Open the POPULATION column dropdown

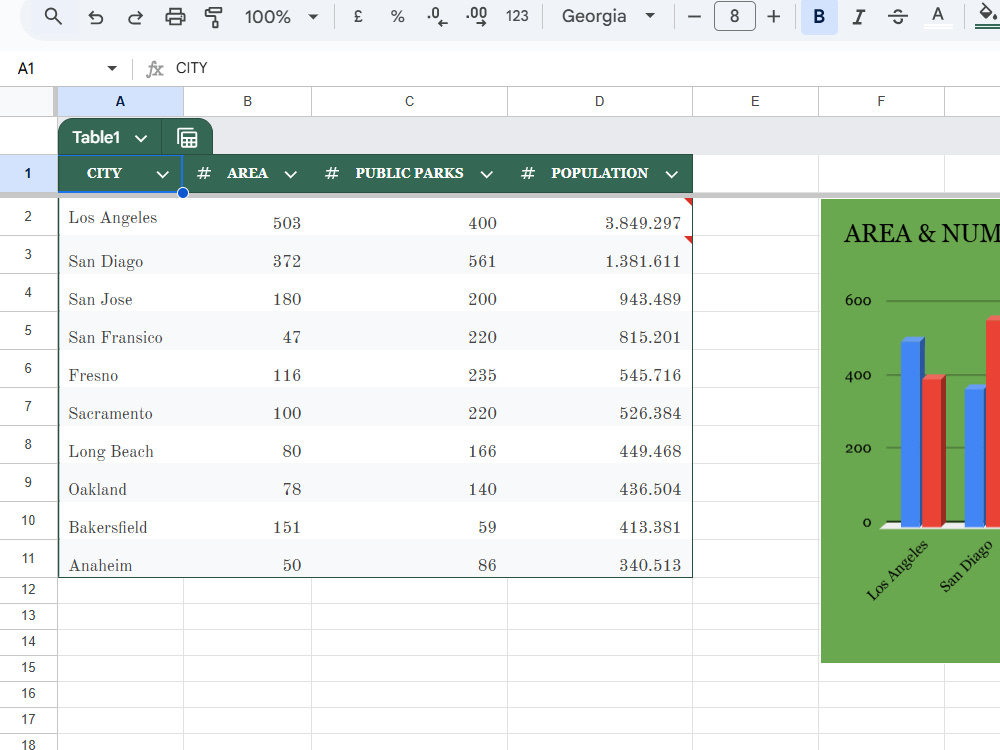[672, 174]
